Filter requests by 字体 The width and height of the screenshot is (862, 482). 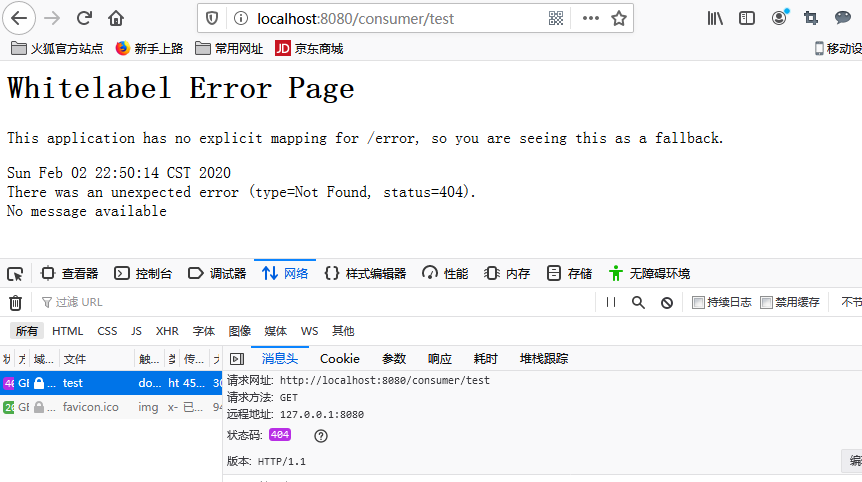coord(203,331)
